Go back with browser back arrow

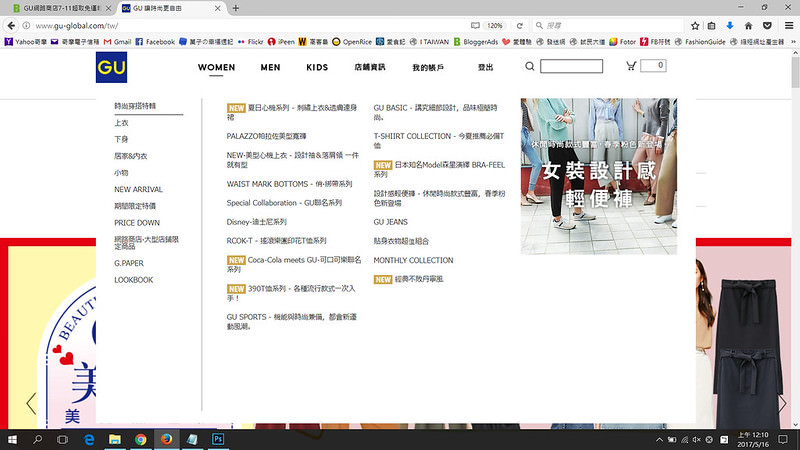coord(11,26)
